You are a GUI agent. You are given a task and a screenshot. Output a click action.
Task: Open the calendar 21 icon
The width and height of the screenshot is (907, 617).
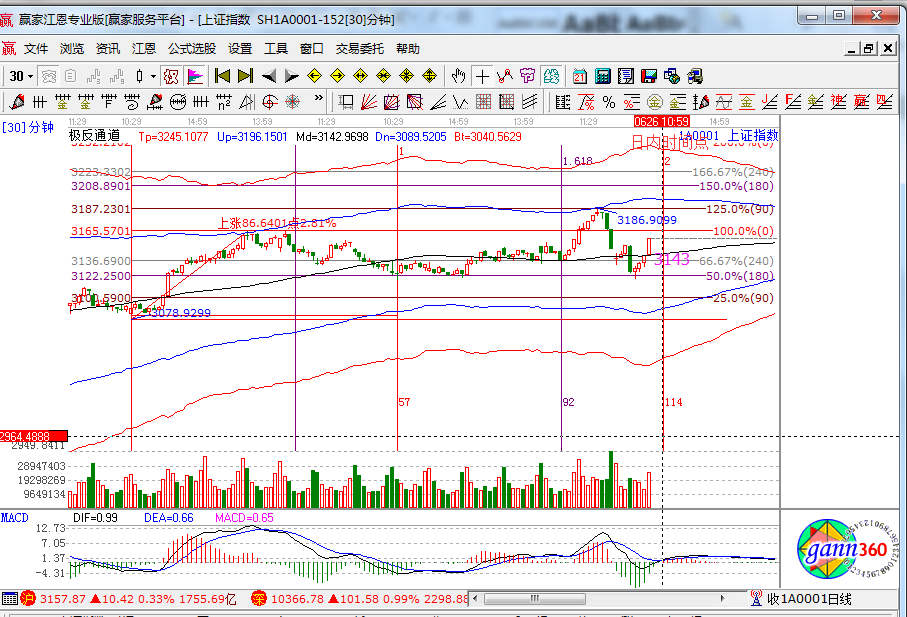(580, 76)
